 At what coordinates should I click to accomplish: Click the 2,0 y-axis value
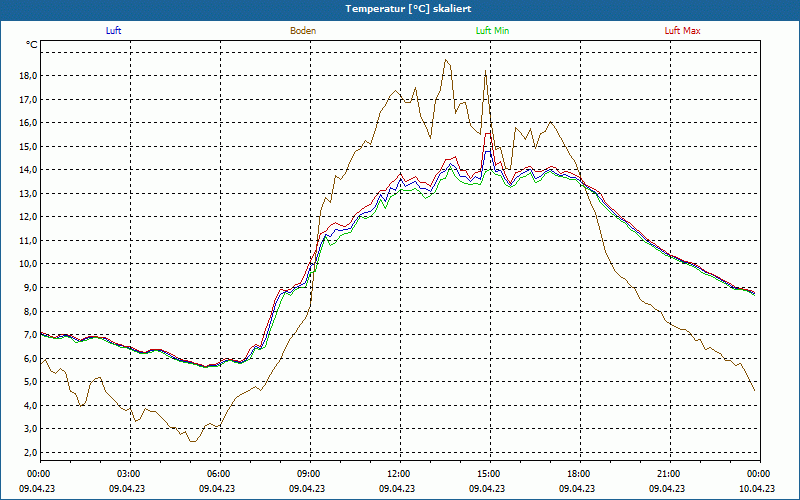[30, 453]
